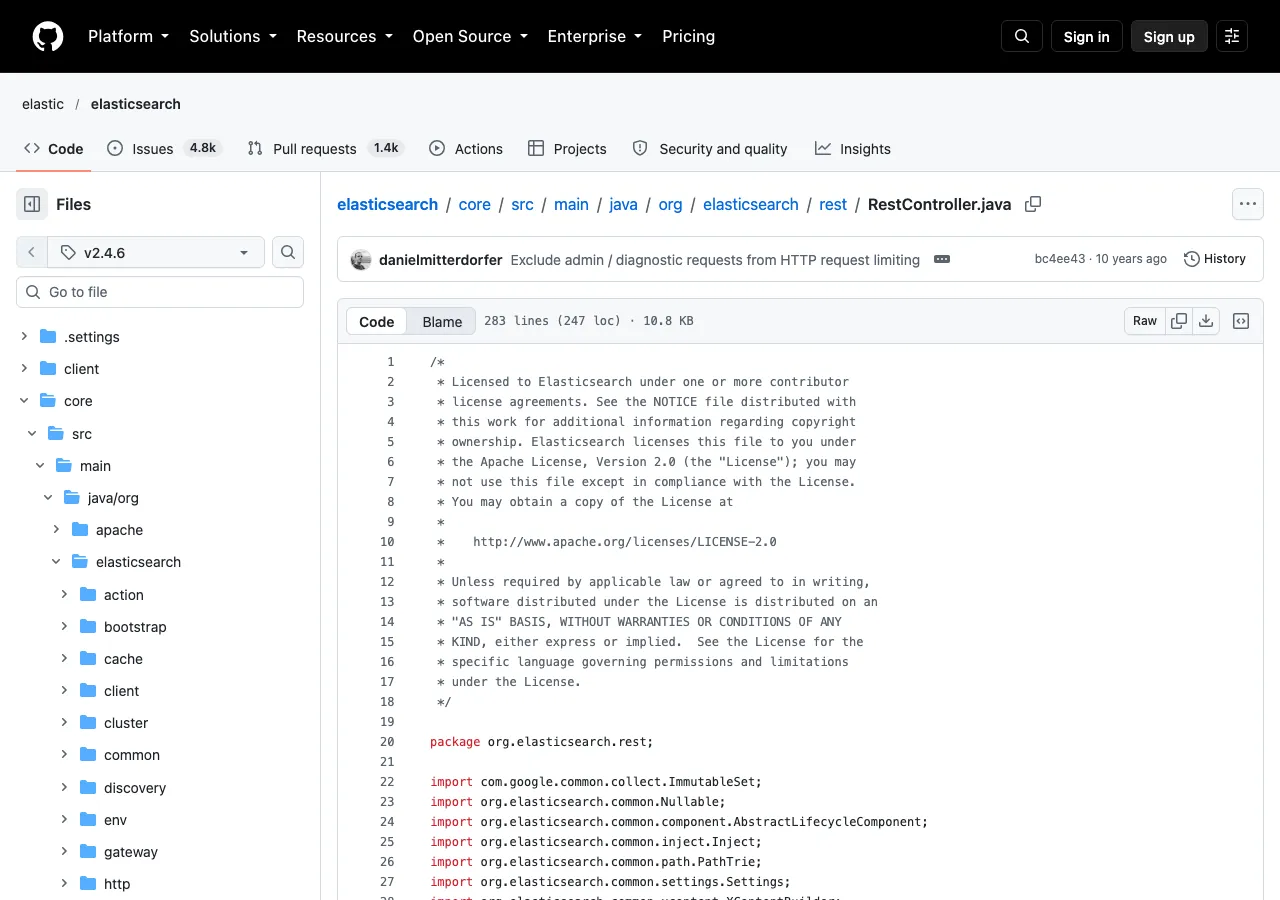Screen dimensions: 1280x900
Task: Open the Pricing link
Action: click(x=689, y=36)
